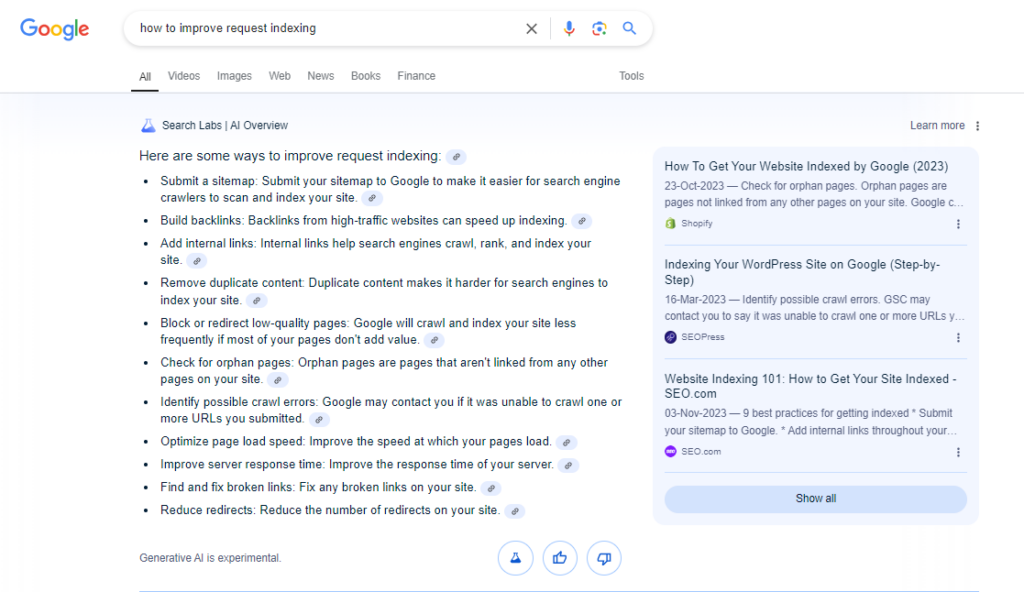Click the 'Search Labs | AI Overview' label
The height and width of the screenshot is (592, 1024).
pos(225,125)
